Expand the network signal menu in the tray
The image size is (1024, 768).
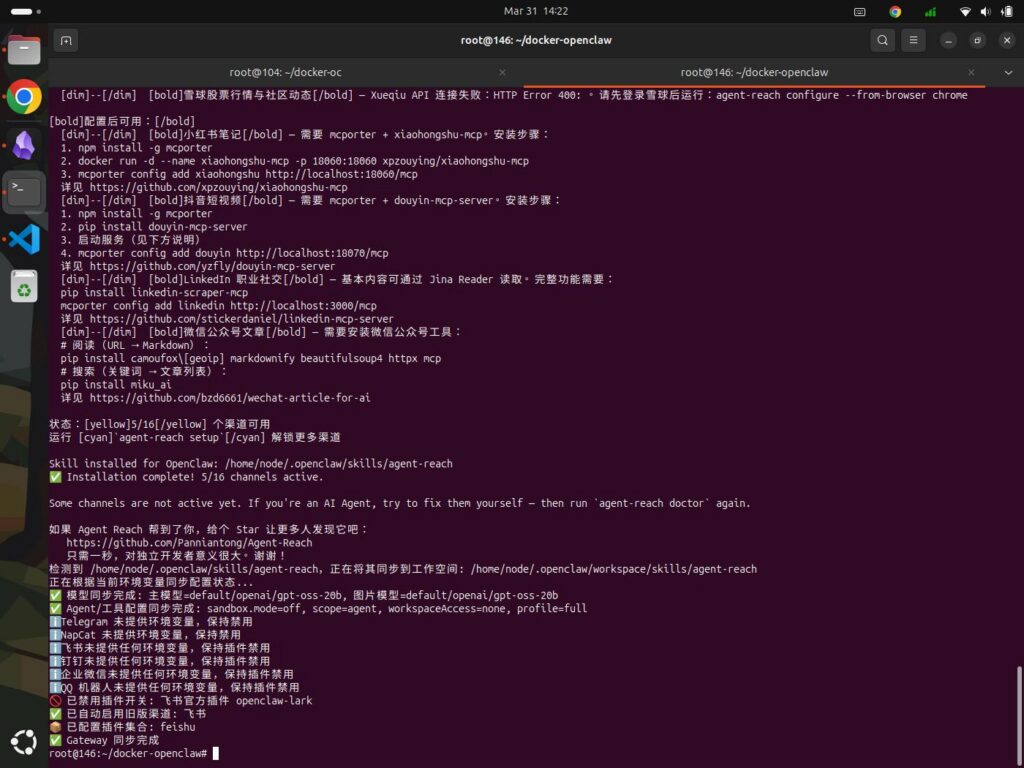(929, 12)
